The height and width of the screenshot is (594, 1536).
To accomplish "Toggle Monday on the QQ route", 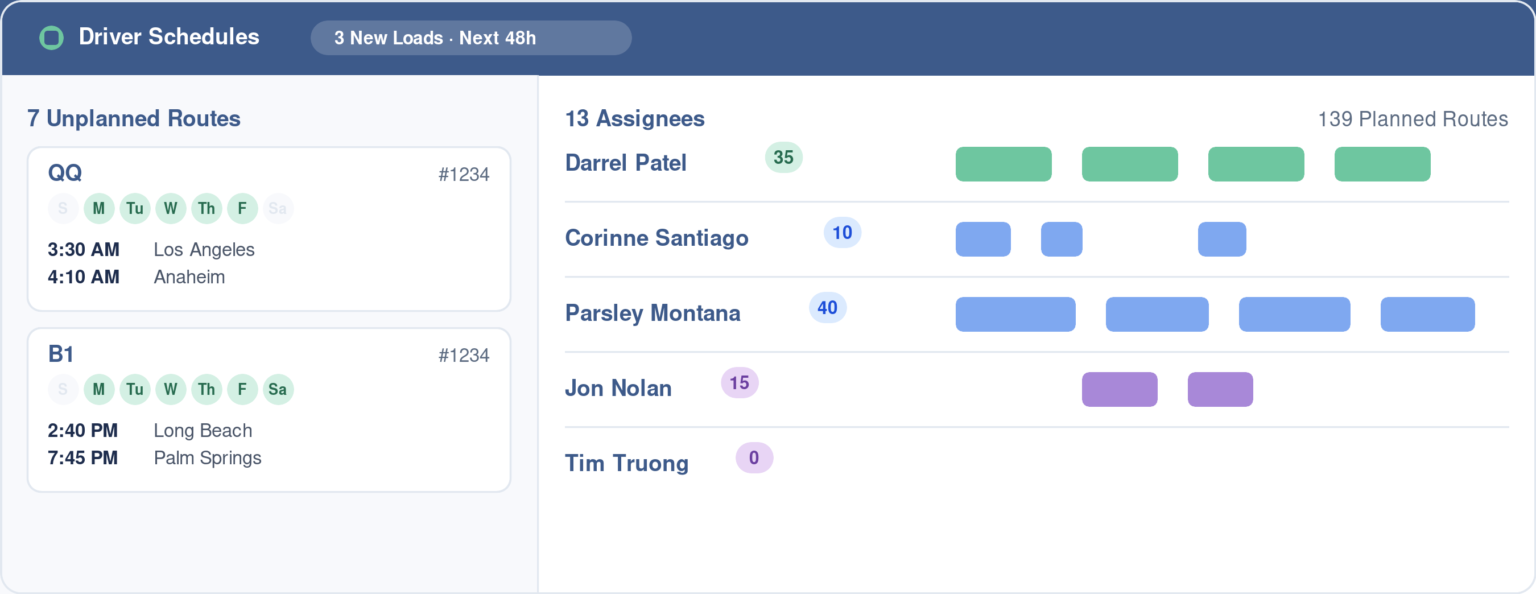I will tap(99, 209).
